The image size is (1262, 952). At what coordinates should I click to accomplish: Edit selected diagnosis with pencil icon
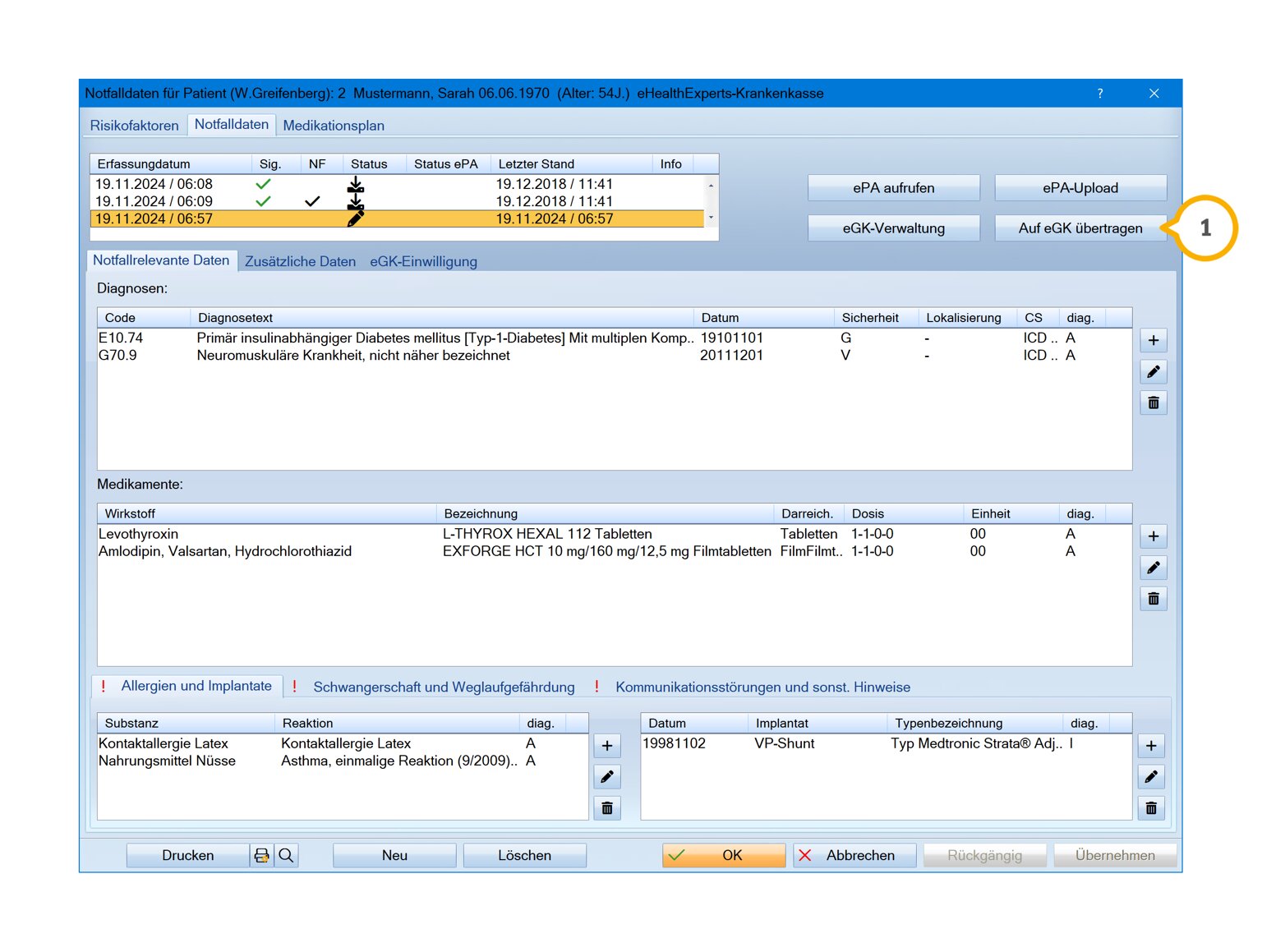click(1154, 371)
